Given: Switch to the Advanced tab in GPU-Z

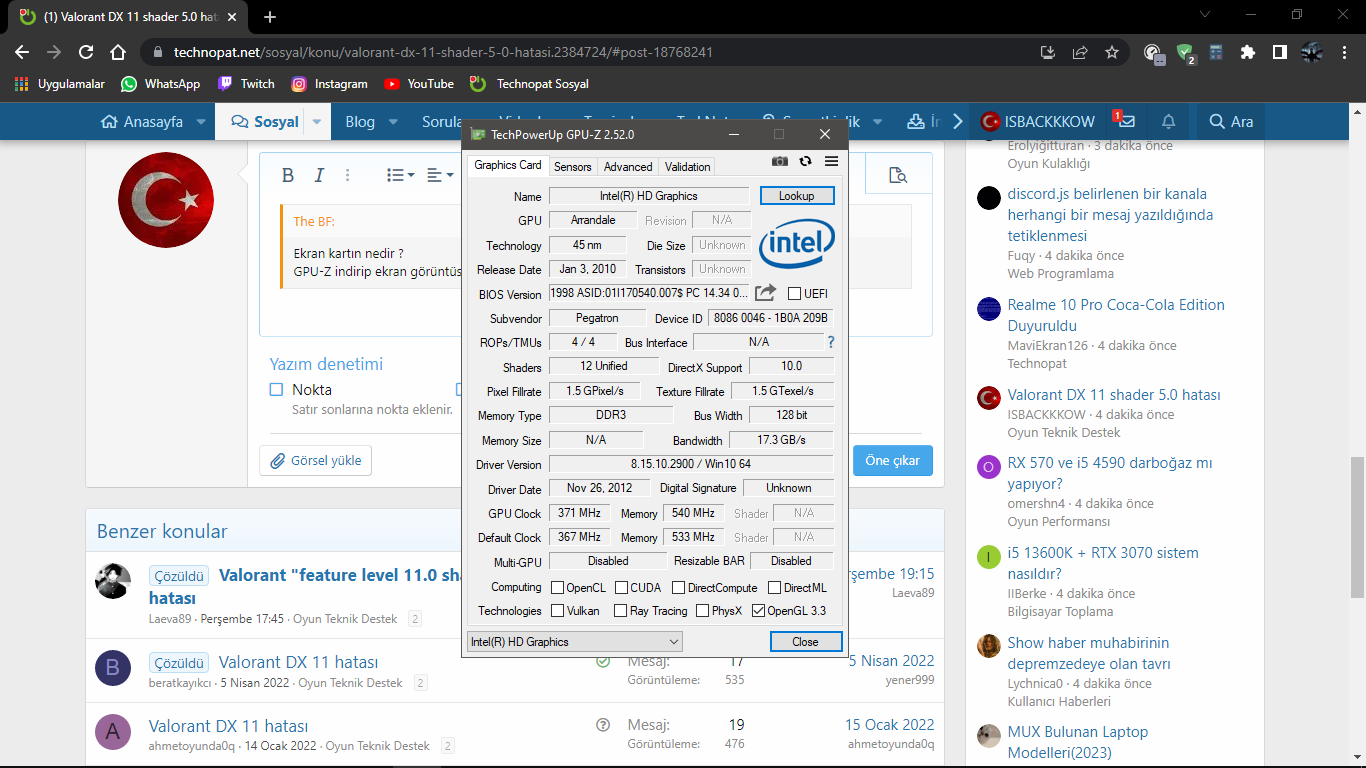Looking at the screenshot, I should [628, 167].
